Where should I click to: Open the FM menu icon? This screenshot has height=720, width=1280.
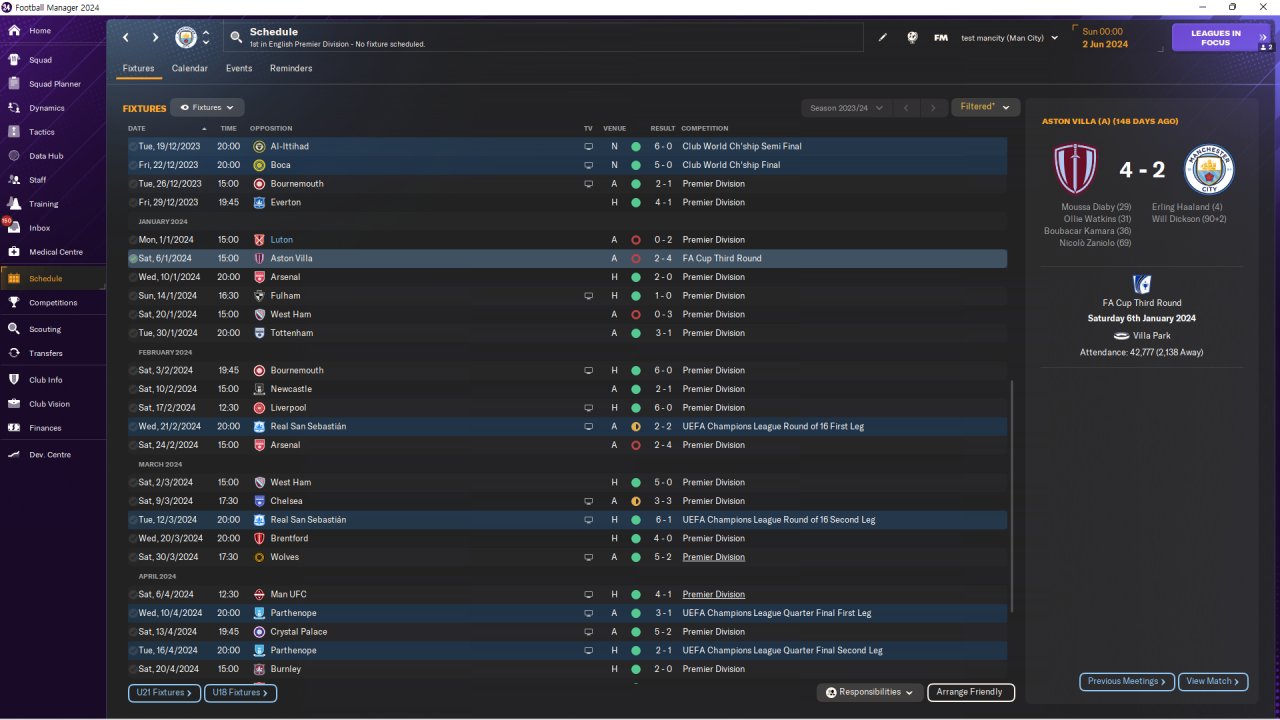click(941, 38)
